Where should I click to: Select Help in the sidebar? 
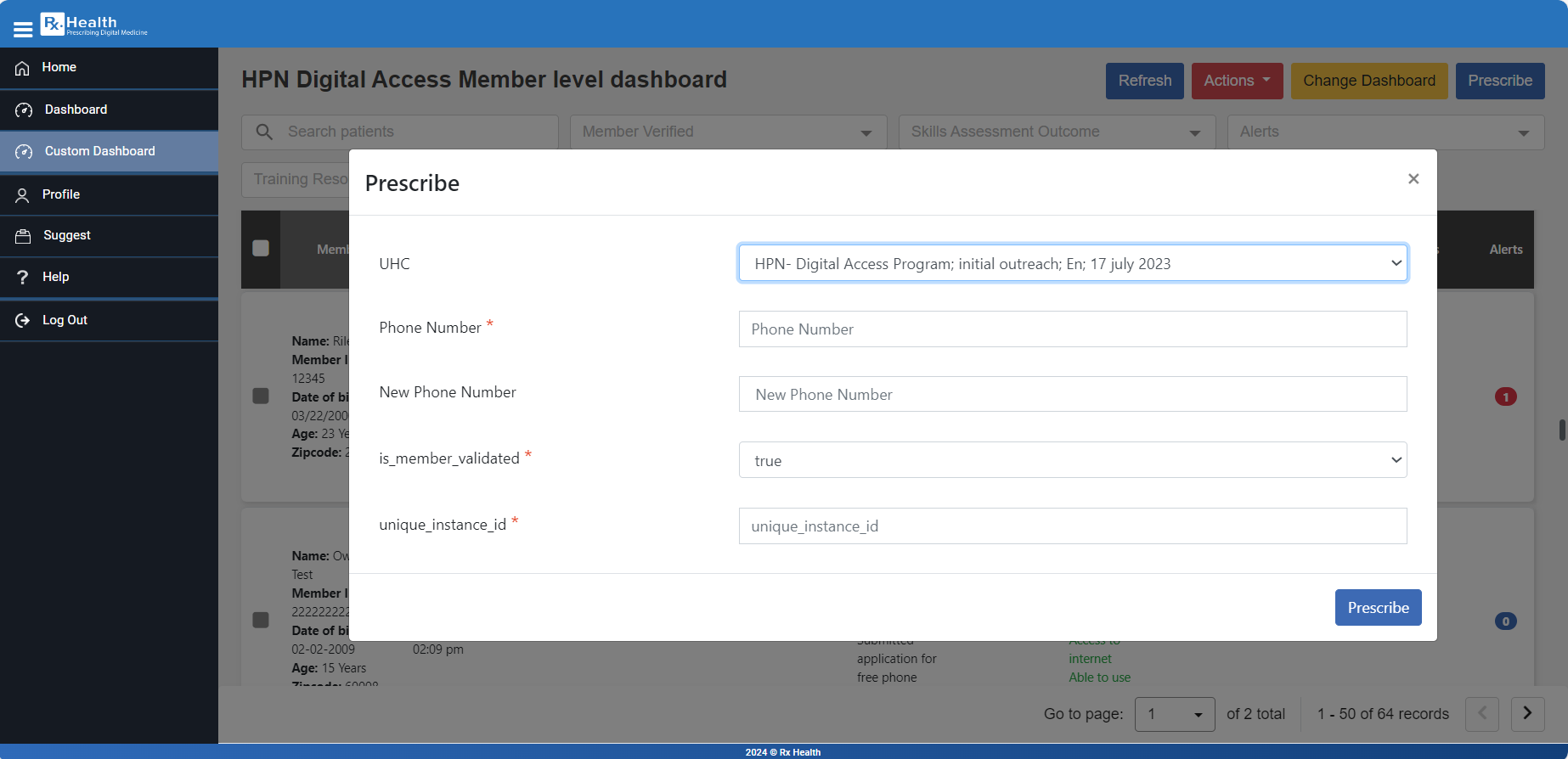(109, 278)
